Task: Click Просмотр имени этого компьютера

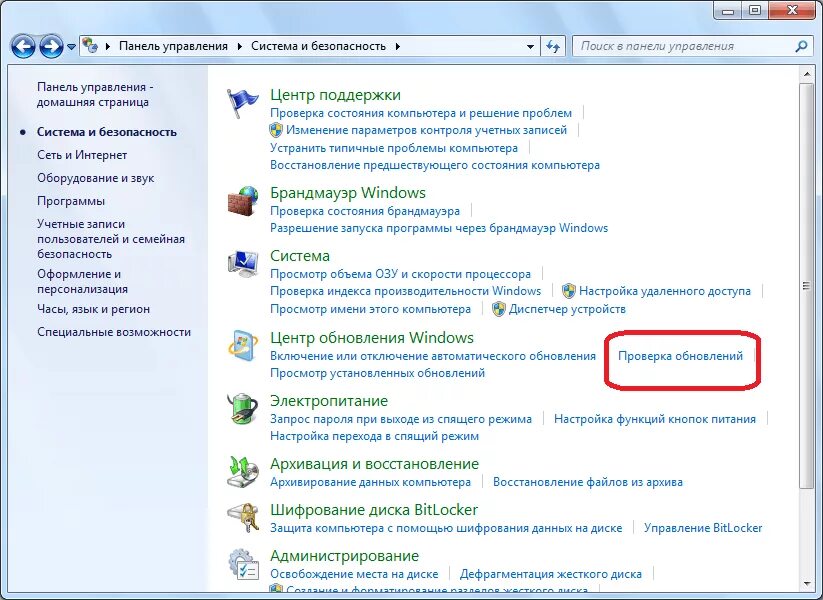Action: click(x=371, y=309)
